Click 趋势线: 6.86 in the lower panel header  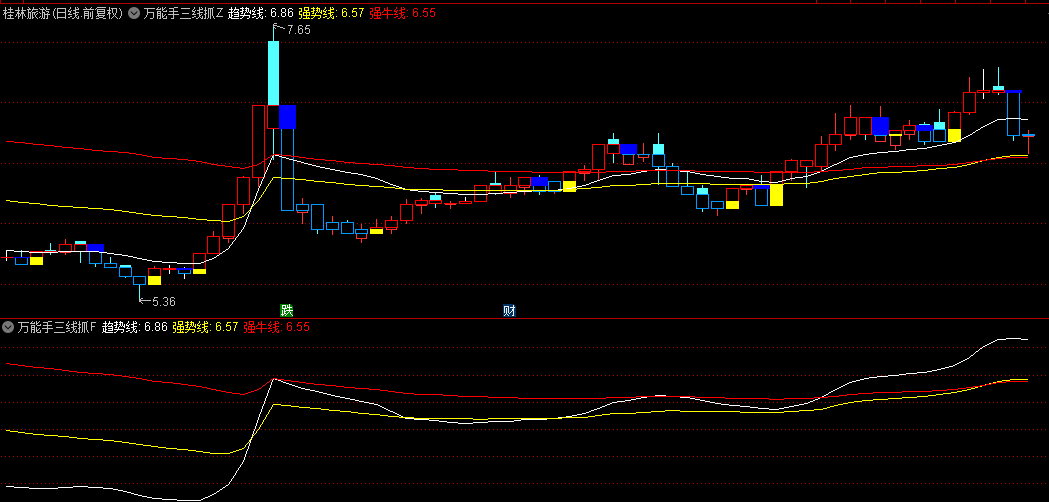pyautogui.click(x=135, y=327)
